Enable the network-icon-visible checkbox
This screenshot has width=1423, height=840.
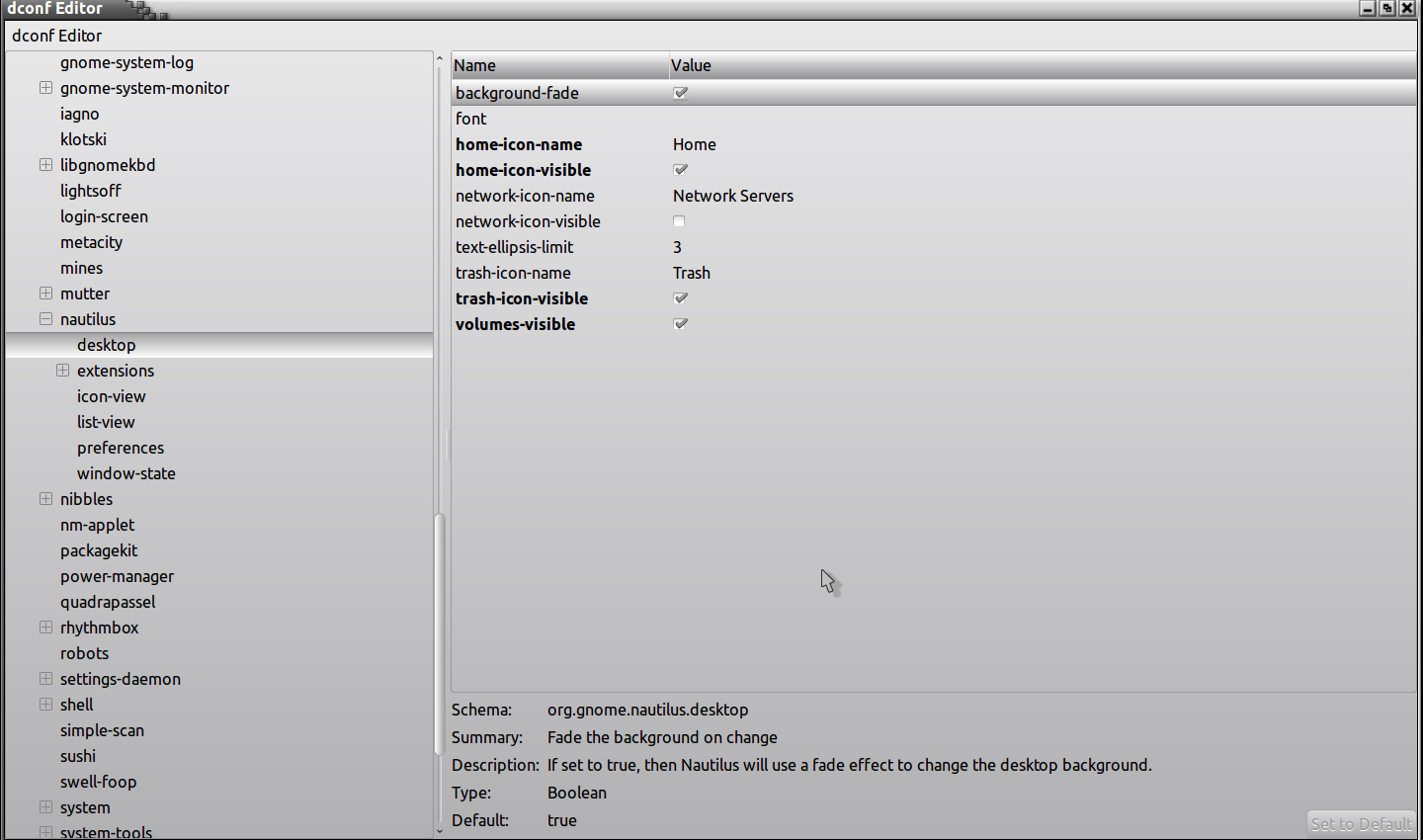pos(679,221)
